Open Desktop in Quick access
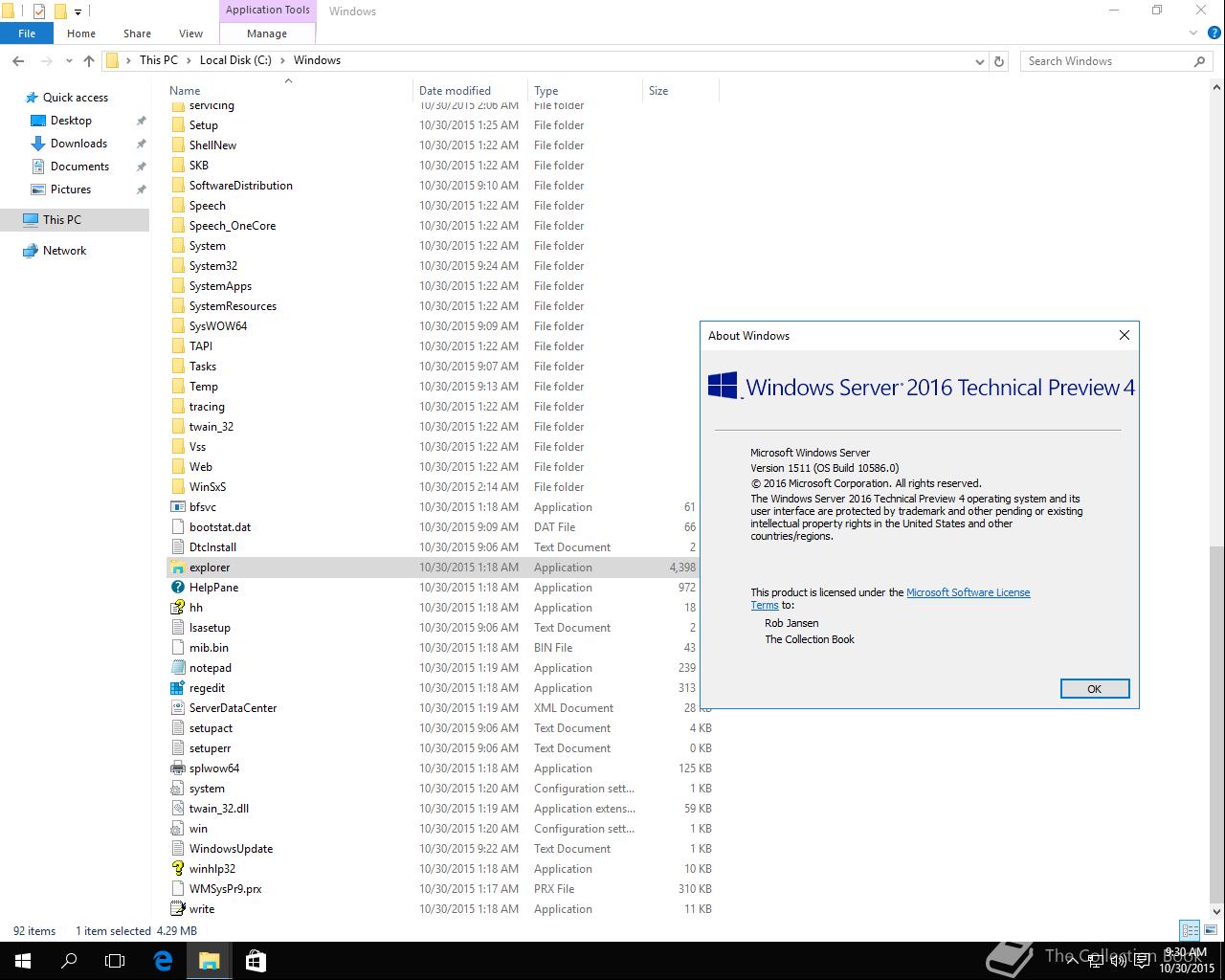 [71, 121]
